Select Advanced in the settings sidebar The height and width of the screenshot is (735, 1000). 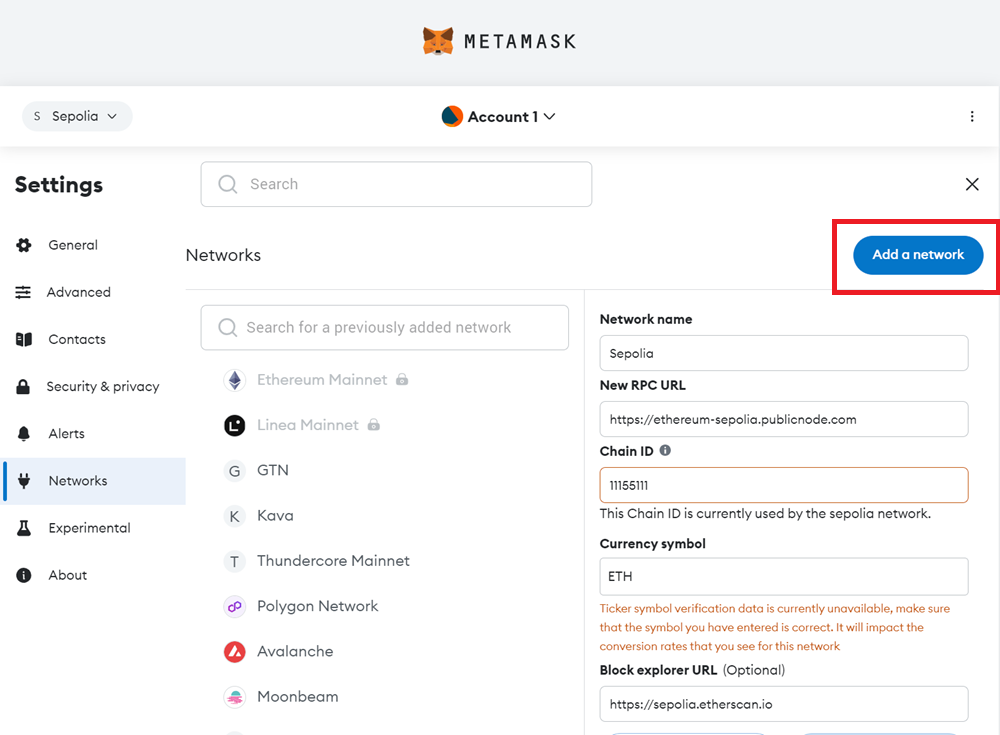[78, 292]
